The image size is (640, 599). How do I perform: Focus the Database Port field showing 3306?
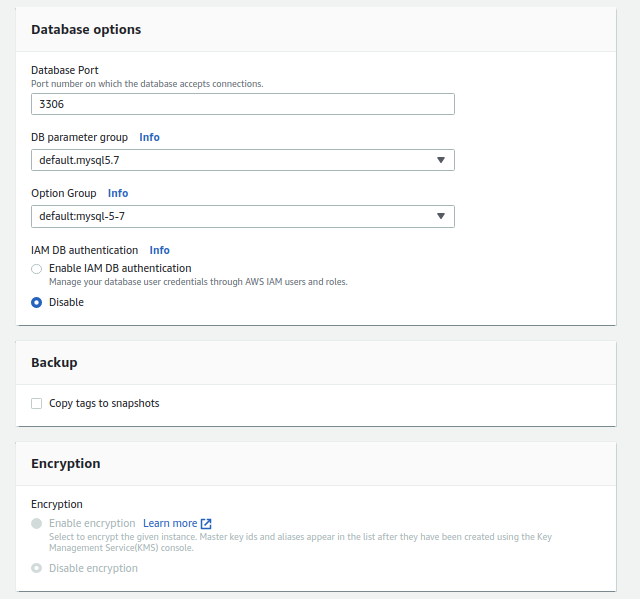pos(242,104)
